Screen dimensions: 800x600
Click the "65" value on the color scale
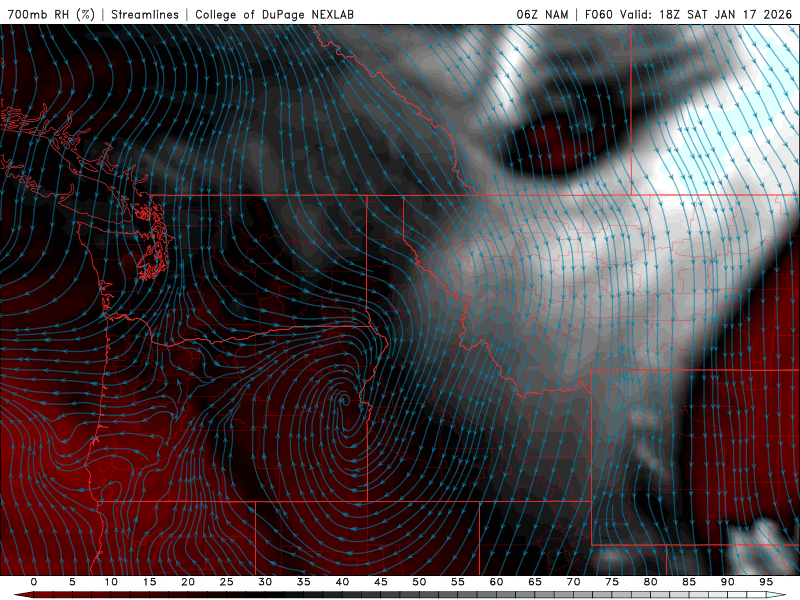tap(535, 582)
